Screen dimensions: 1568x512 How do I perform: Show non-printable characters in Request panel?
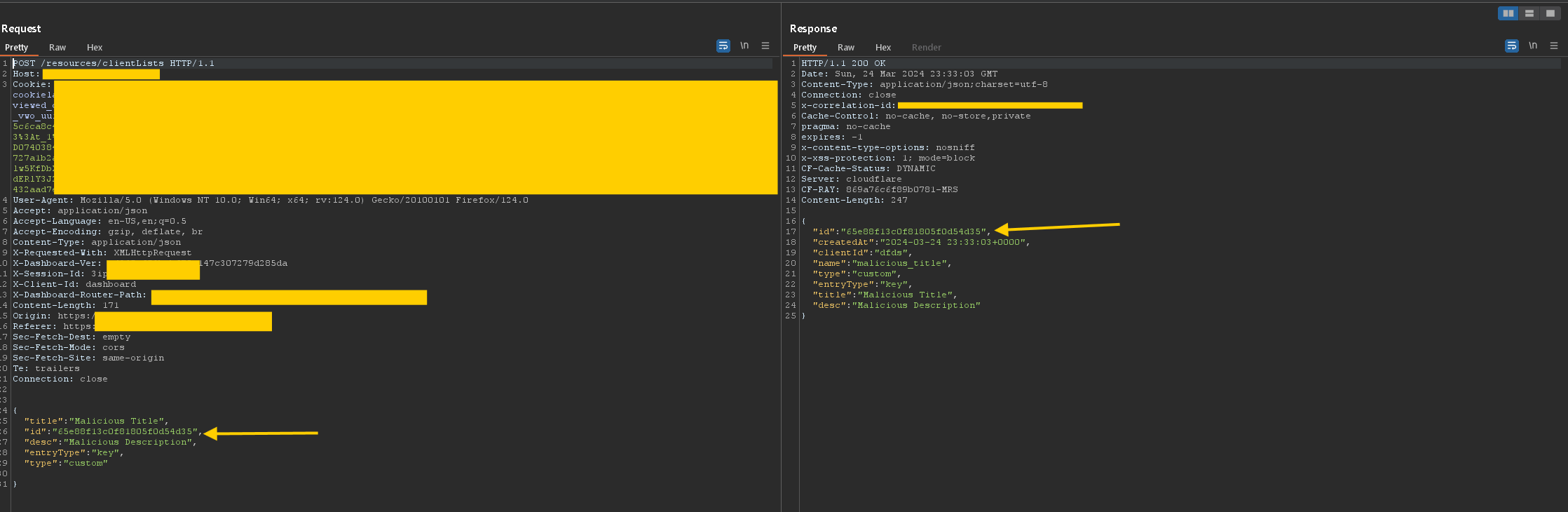(x=744, y=46)
